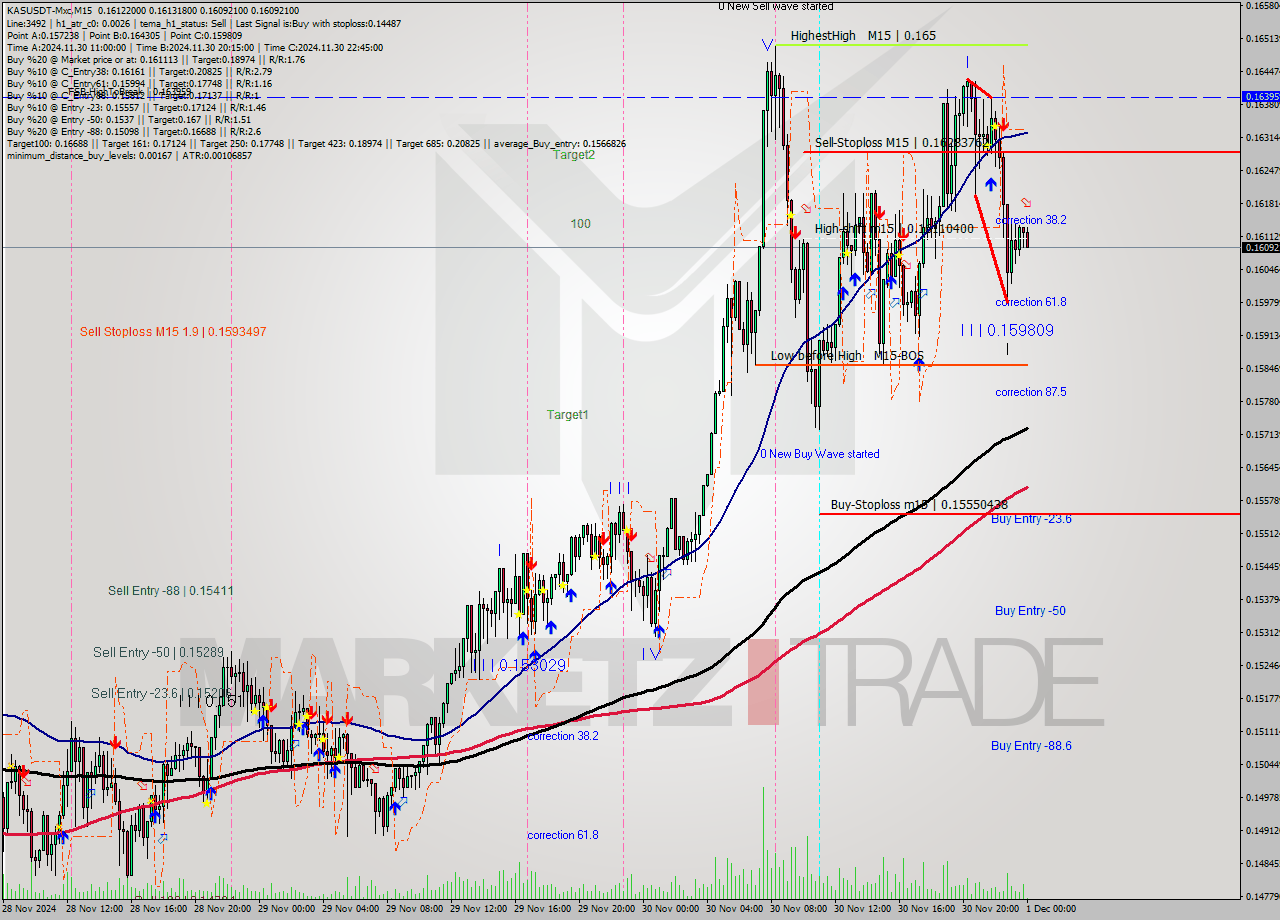Click the 'Buy %10 @ Entry -23' line
The image size is (1280, 920).
136,107
